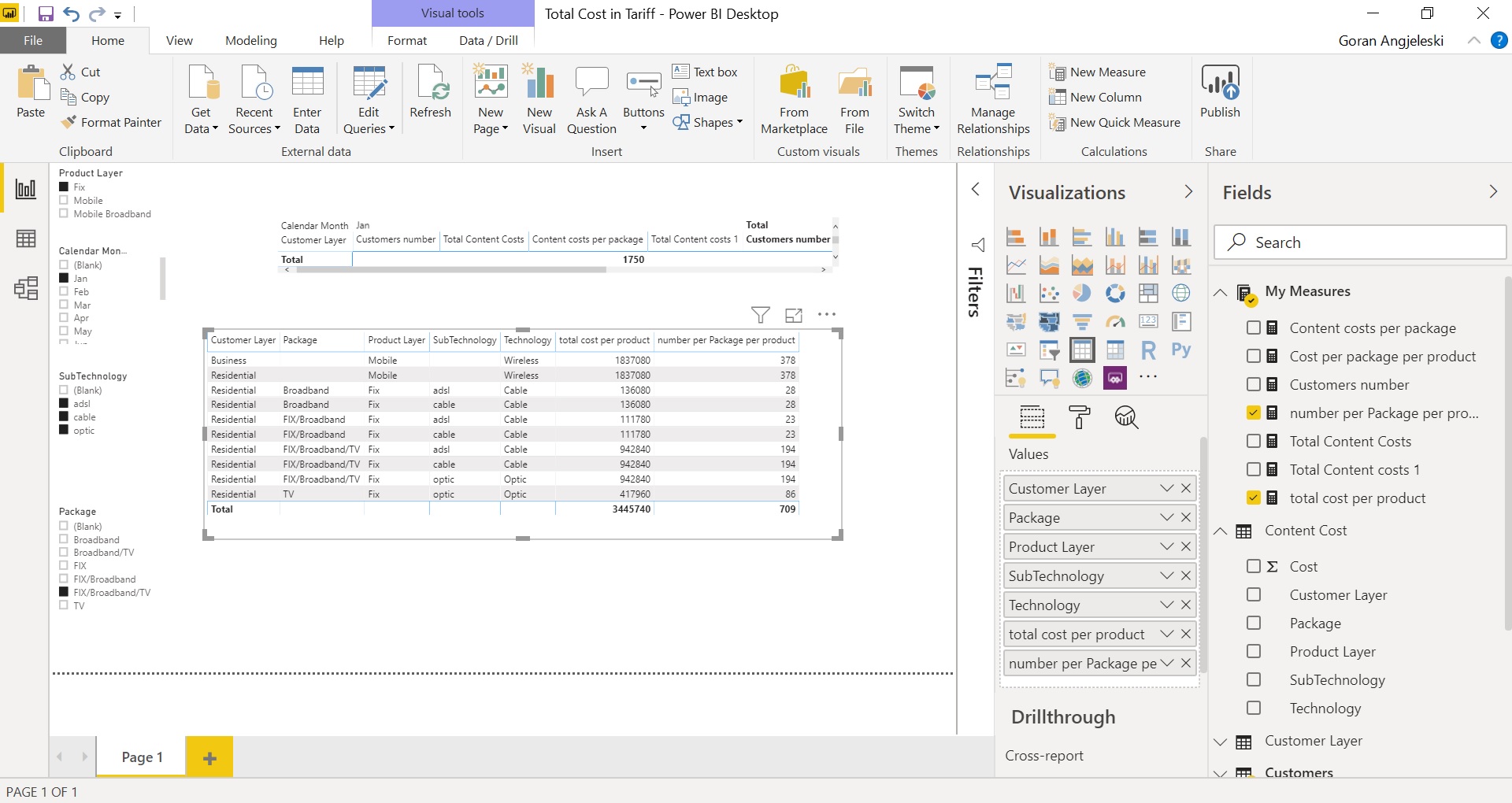Open More options ellipsis on table visual
The image size is (1512, 803).
tap(826, 314)
